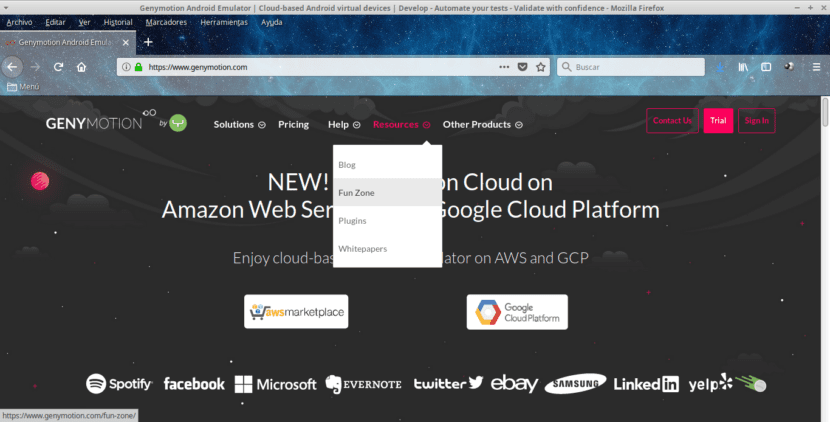Open page actions three-dot menu
The image size is (830, 422).
coord(503,67)
